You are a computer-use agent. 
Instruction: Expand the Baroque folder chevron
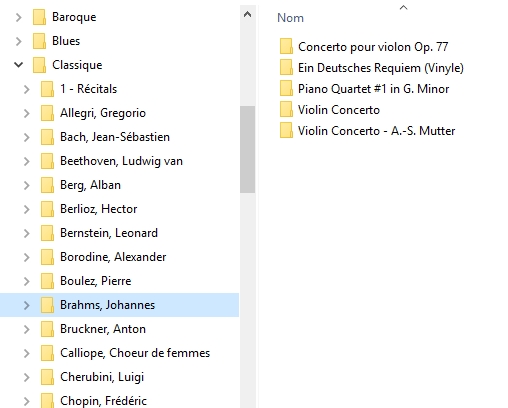pos(19,17)
